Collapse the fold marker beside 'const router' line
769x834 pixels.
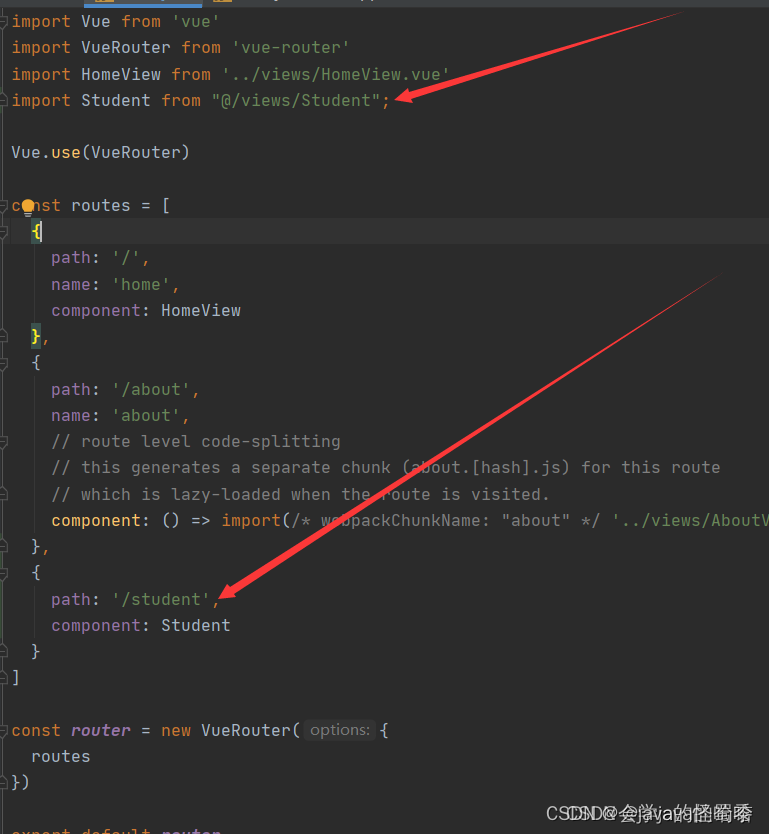pos(3,730)
